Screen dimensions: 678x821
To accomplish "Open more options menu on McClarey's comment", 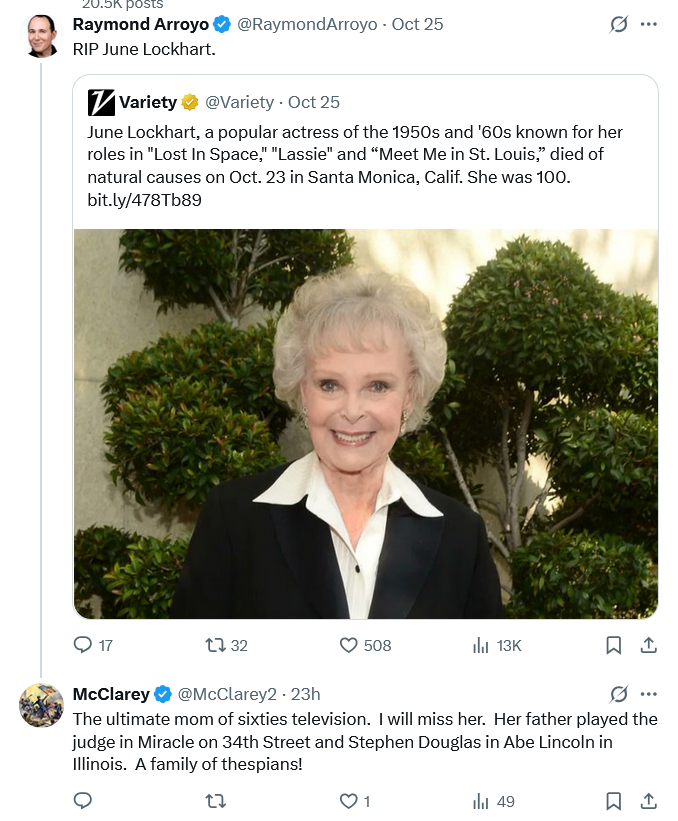I will tap(649, 694).
